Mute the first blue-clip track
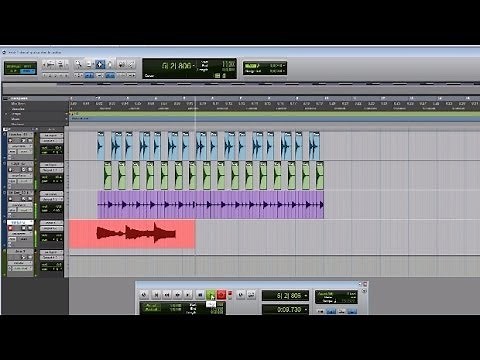The width and height of the screenshot is (480, 360). click(x=30, y=141)
